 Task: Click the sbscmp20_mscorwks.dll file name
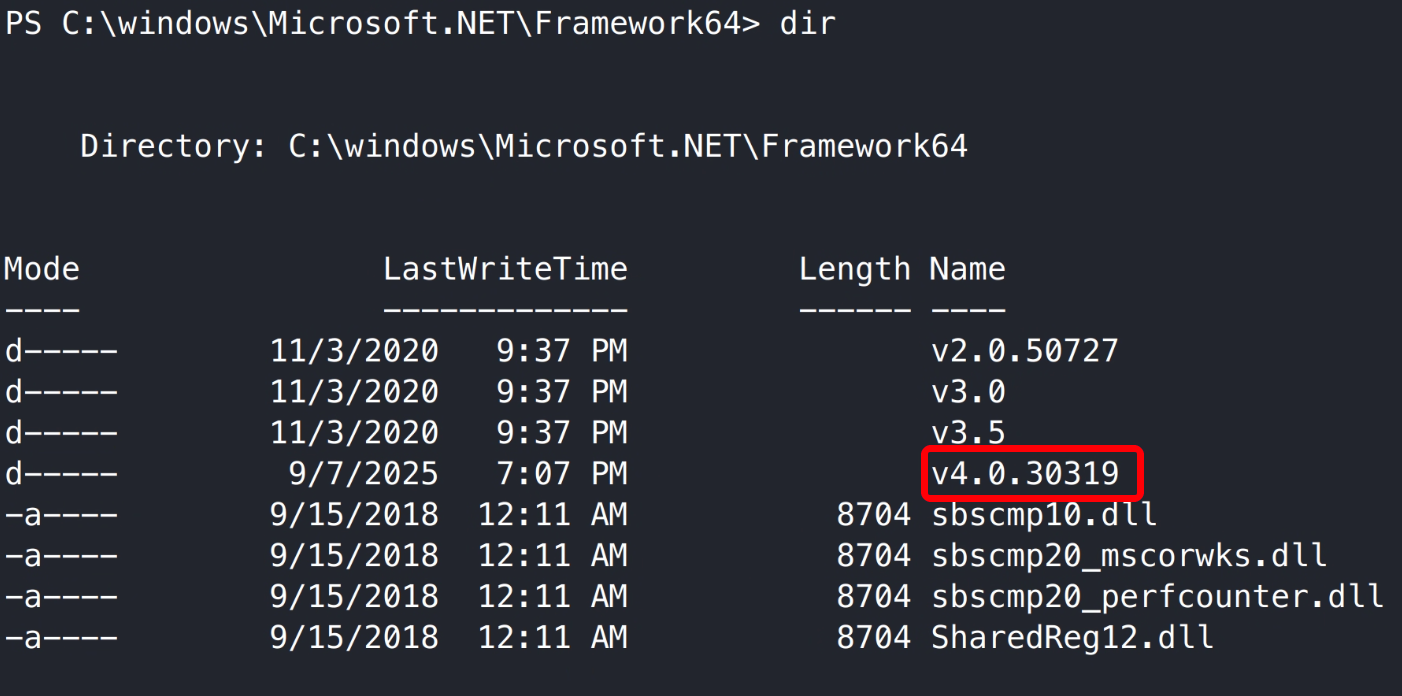(1129, 555)
